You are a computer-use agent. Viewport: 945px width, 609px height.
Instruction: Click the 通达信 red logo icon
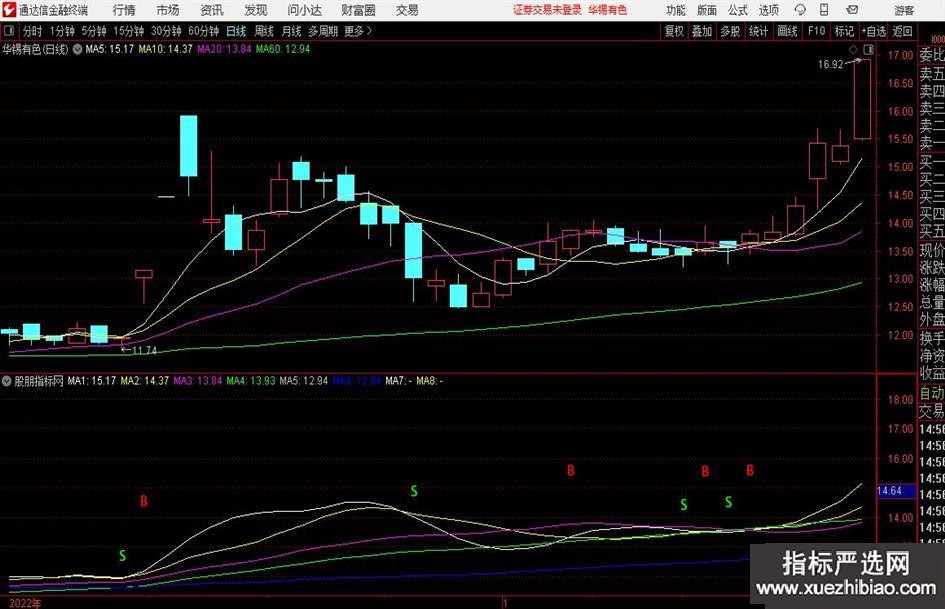click(x=8, y=10)
